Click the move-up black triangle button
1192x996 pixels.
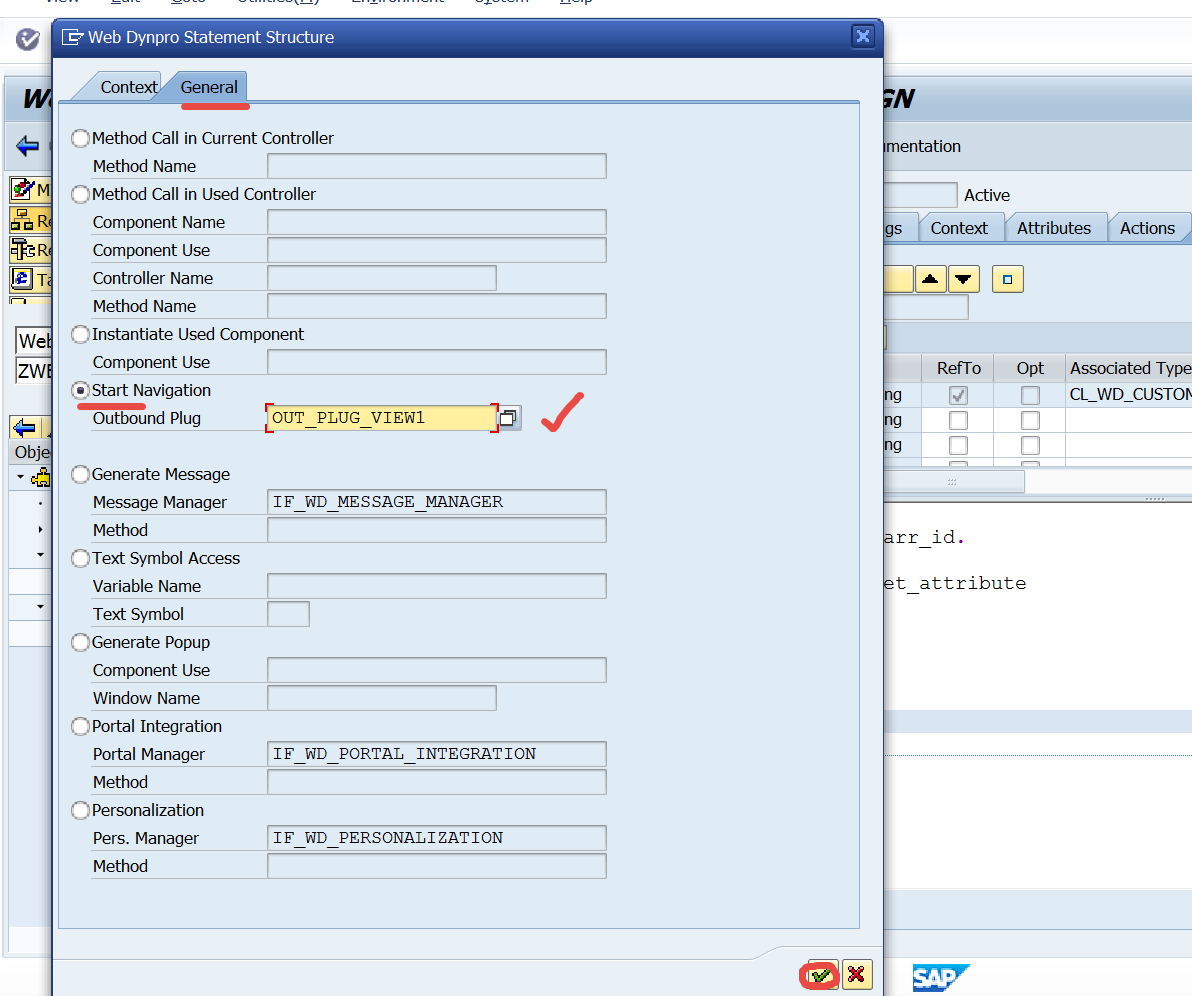pyautogui.click(x=930, y=279)
